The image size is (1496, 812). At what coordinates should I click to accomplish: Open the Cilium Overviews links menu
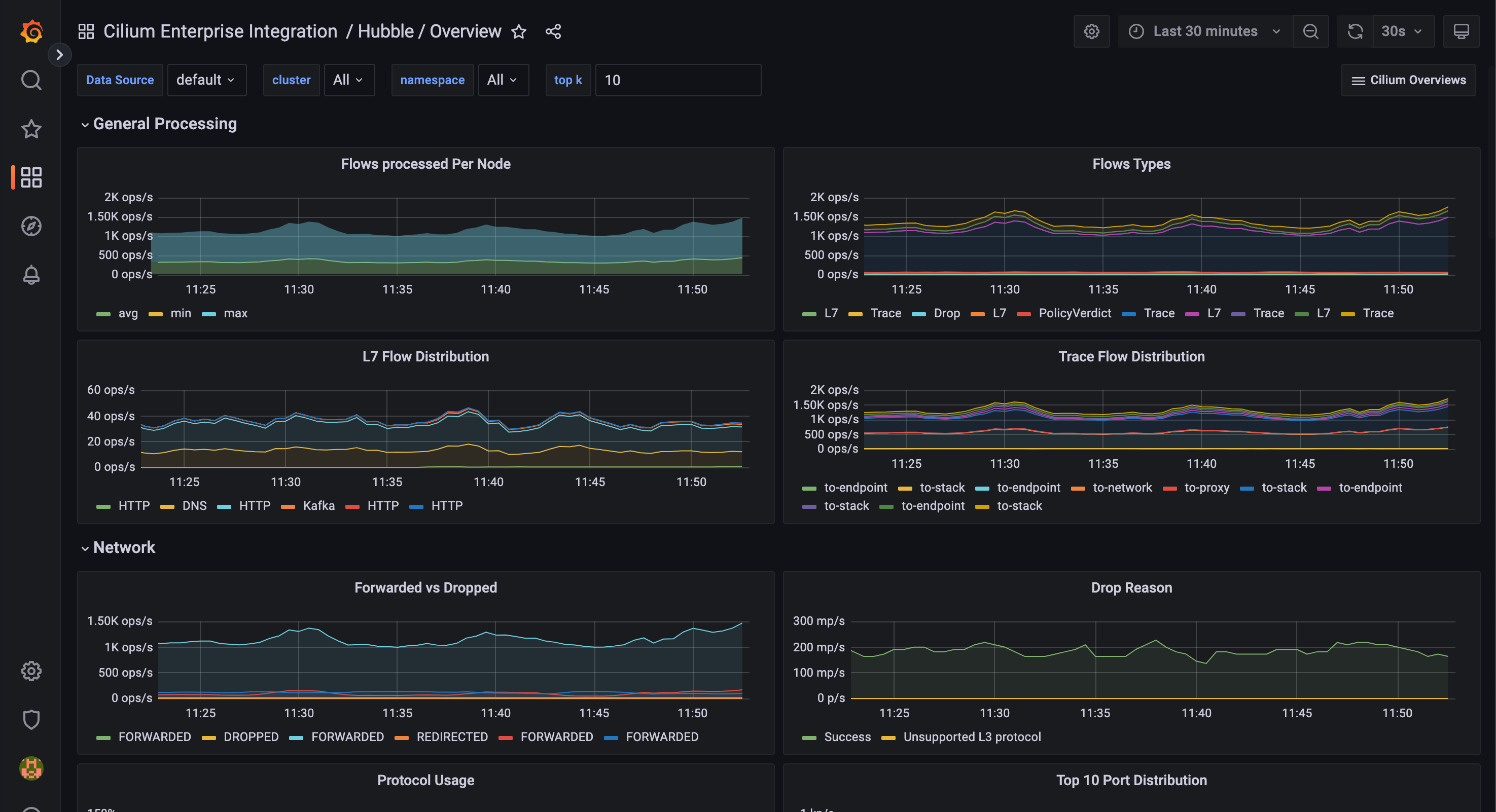(x=1408, y=80)
